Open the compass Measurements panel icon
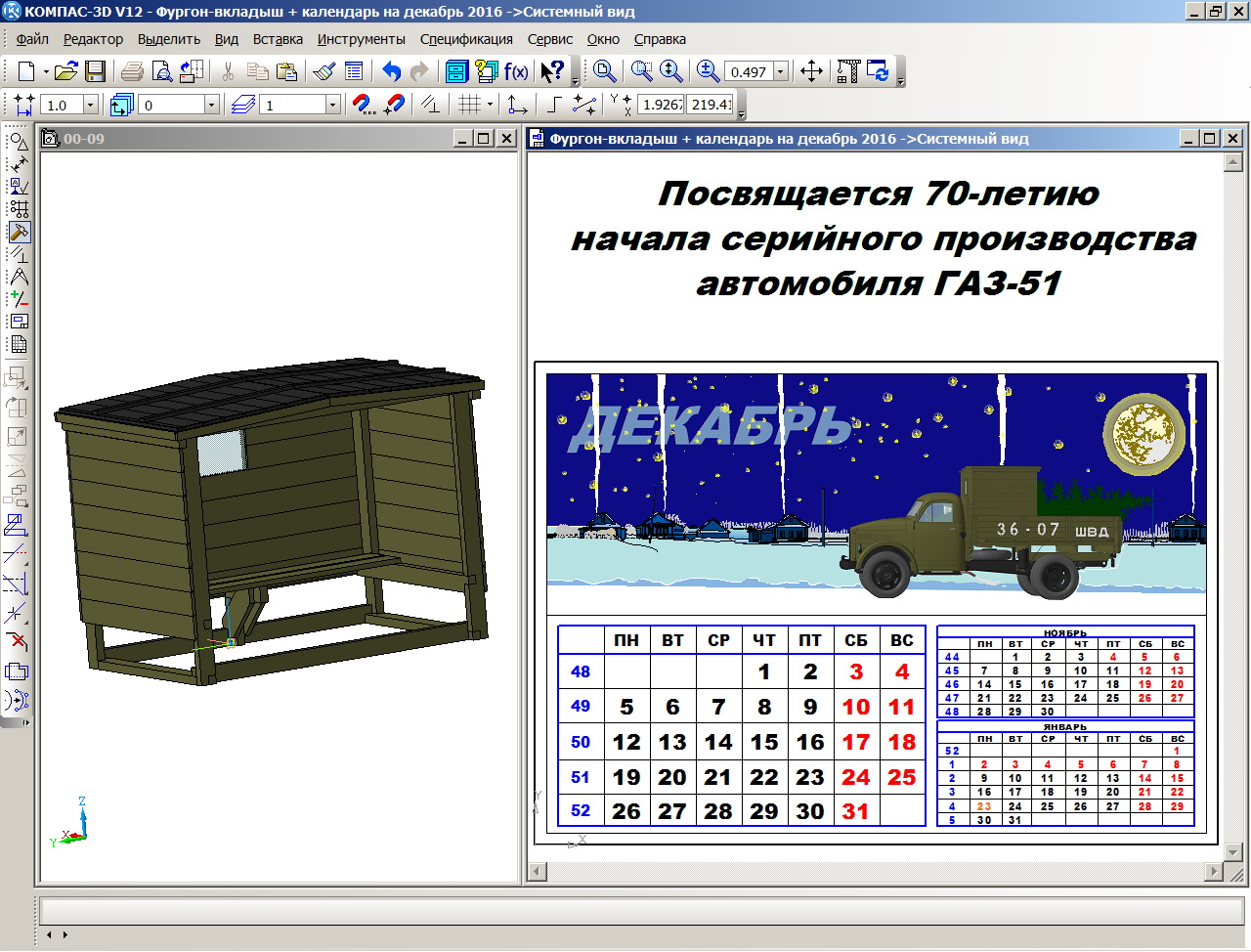 (19, 277)
